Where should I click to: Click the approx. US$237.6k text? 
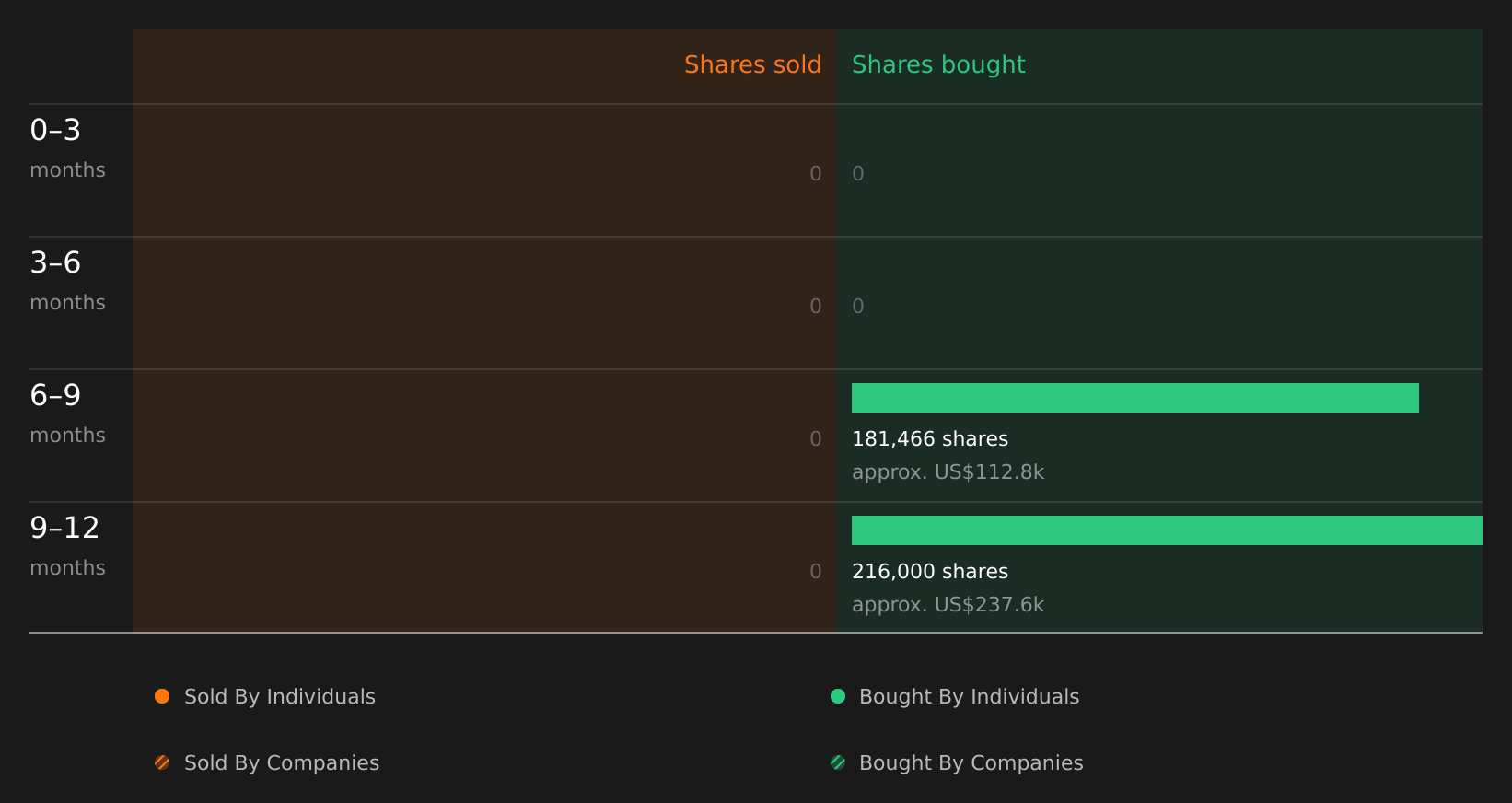coord(948,605)
